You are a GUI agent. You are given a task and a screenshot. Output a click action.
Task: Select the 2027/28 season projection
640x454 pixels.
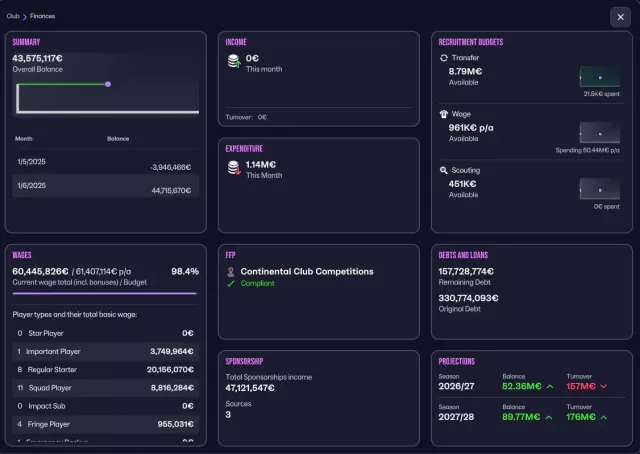tap(456, 417)
